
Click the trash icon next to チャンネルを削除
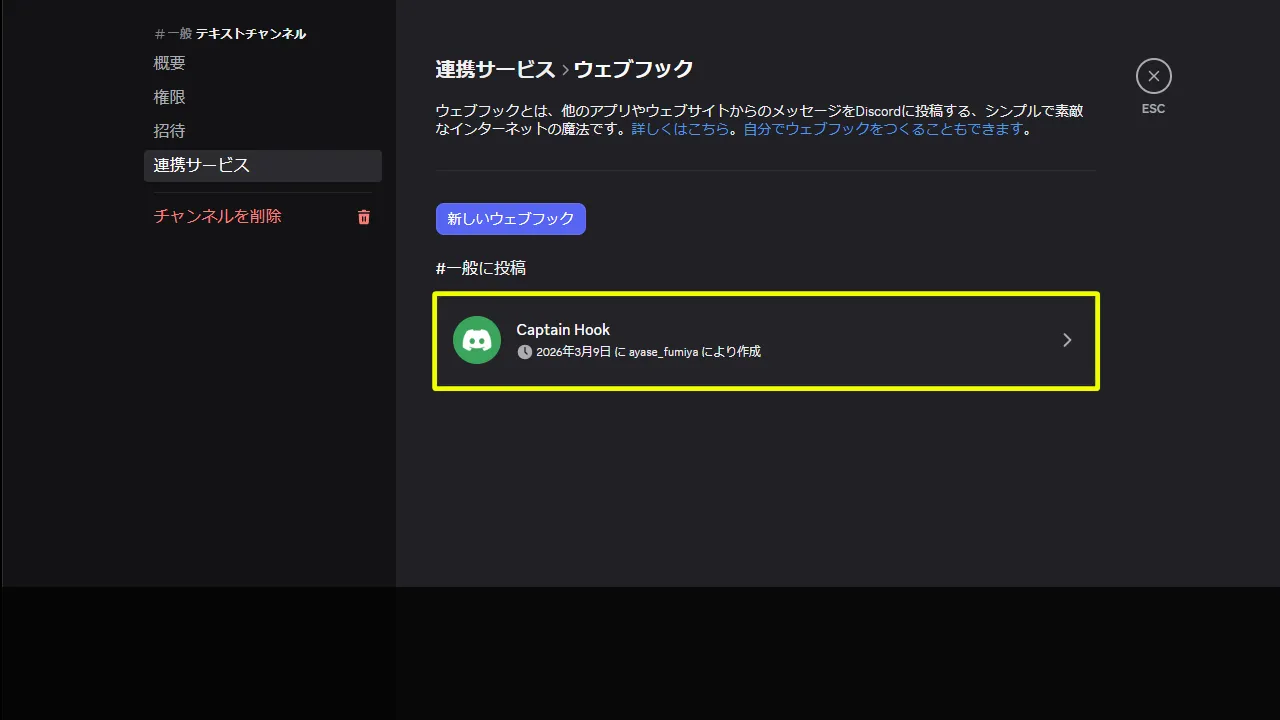coord(364,216)
